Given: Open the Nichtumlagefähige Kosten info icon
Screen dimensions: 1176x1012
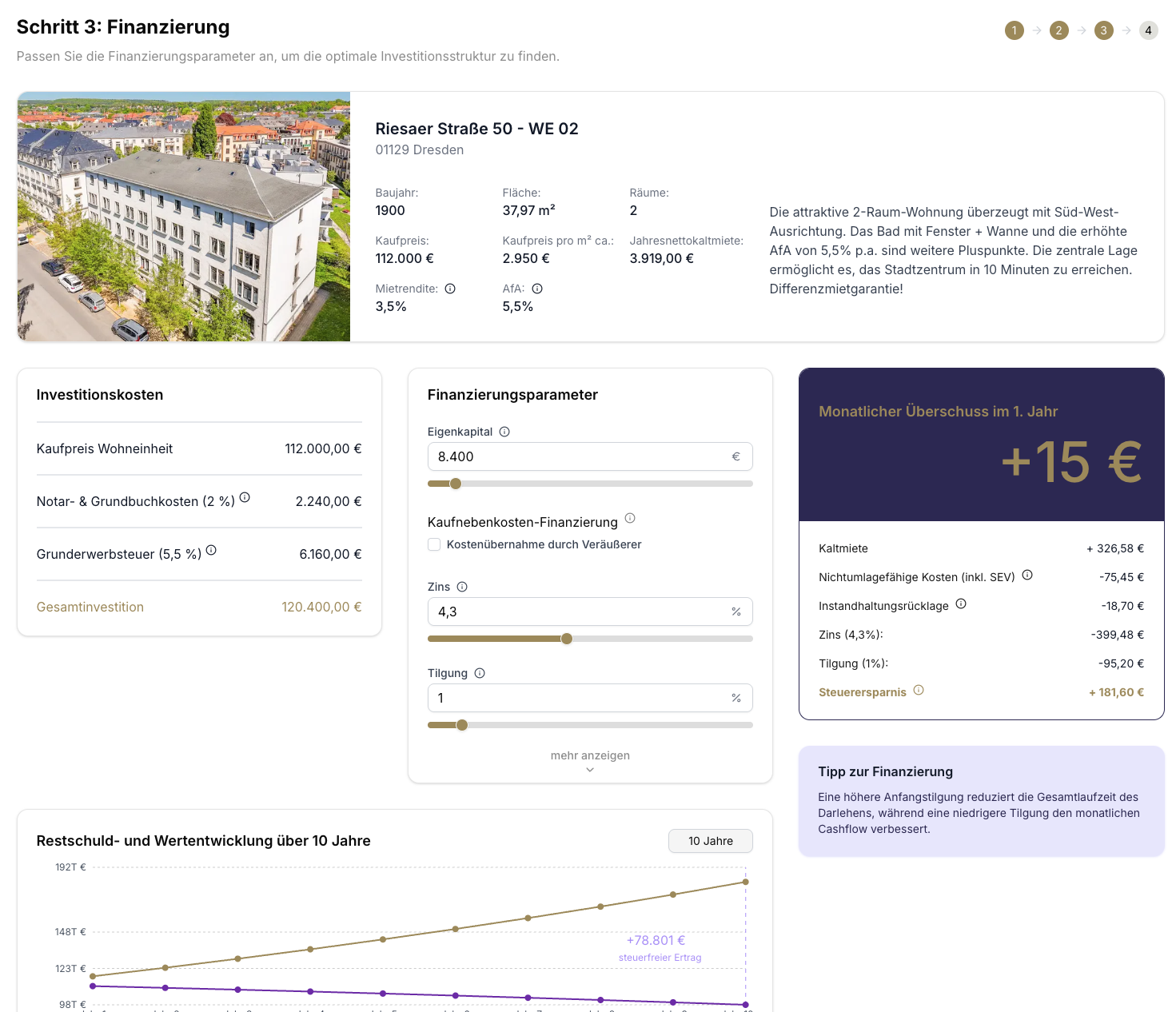Looking at the screenshot, I should tap(1027, 575).
